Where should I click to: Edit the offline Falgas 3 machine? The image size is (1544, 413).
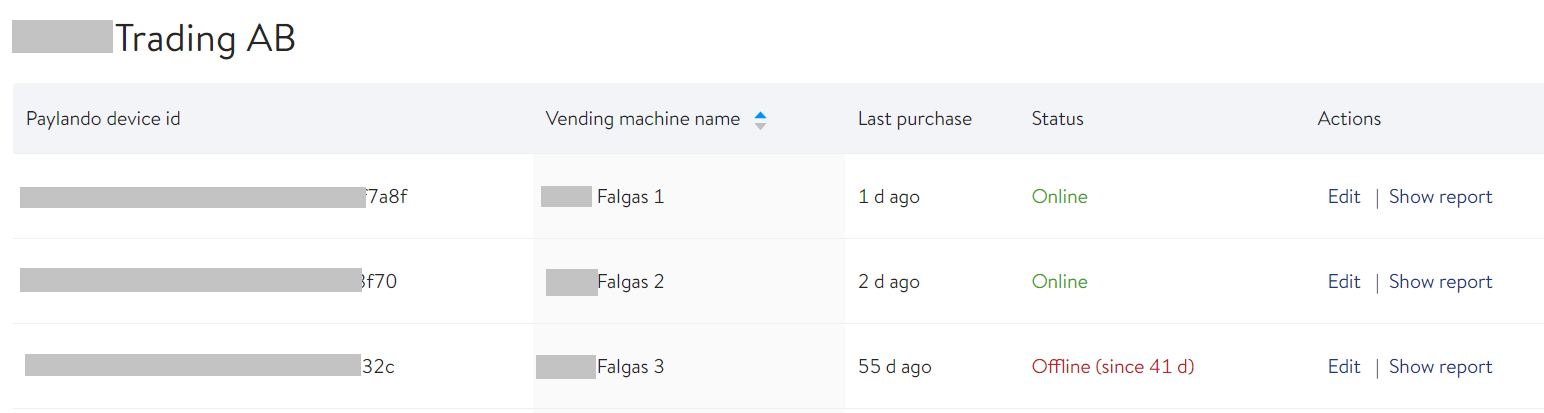[1344, 367]
